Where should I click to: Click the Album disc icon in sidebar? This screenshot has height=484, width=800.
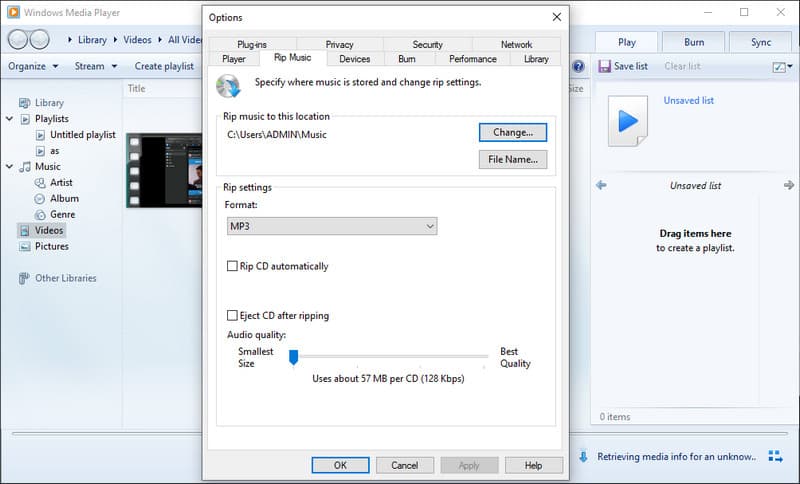tap(40, 199)
